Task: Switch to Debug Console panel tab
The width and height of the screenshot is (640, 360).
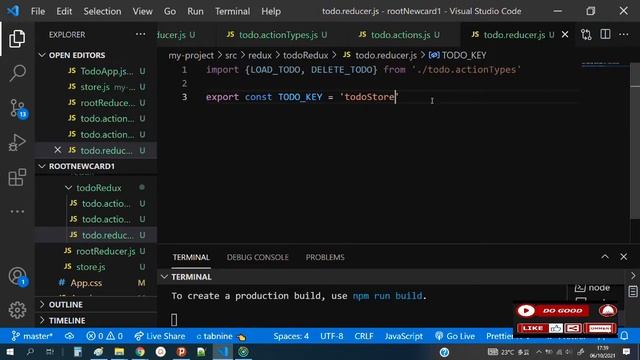Action: [258, 257]
